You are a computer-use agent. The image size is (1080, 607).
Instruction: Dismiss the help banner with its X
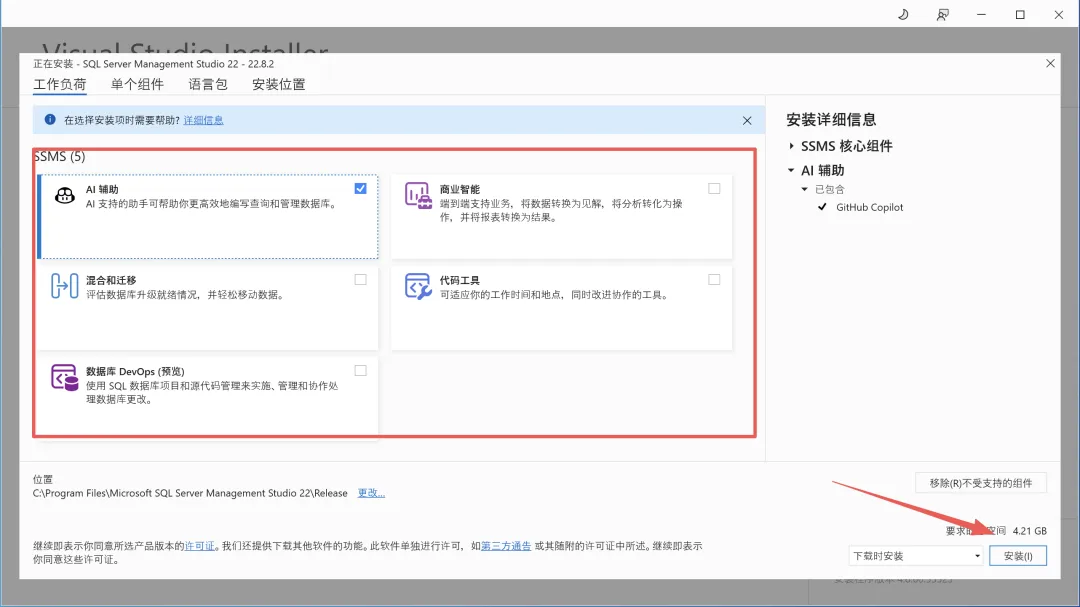tap(747, 121)
